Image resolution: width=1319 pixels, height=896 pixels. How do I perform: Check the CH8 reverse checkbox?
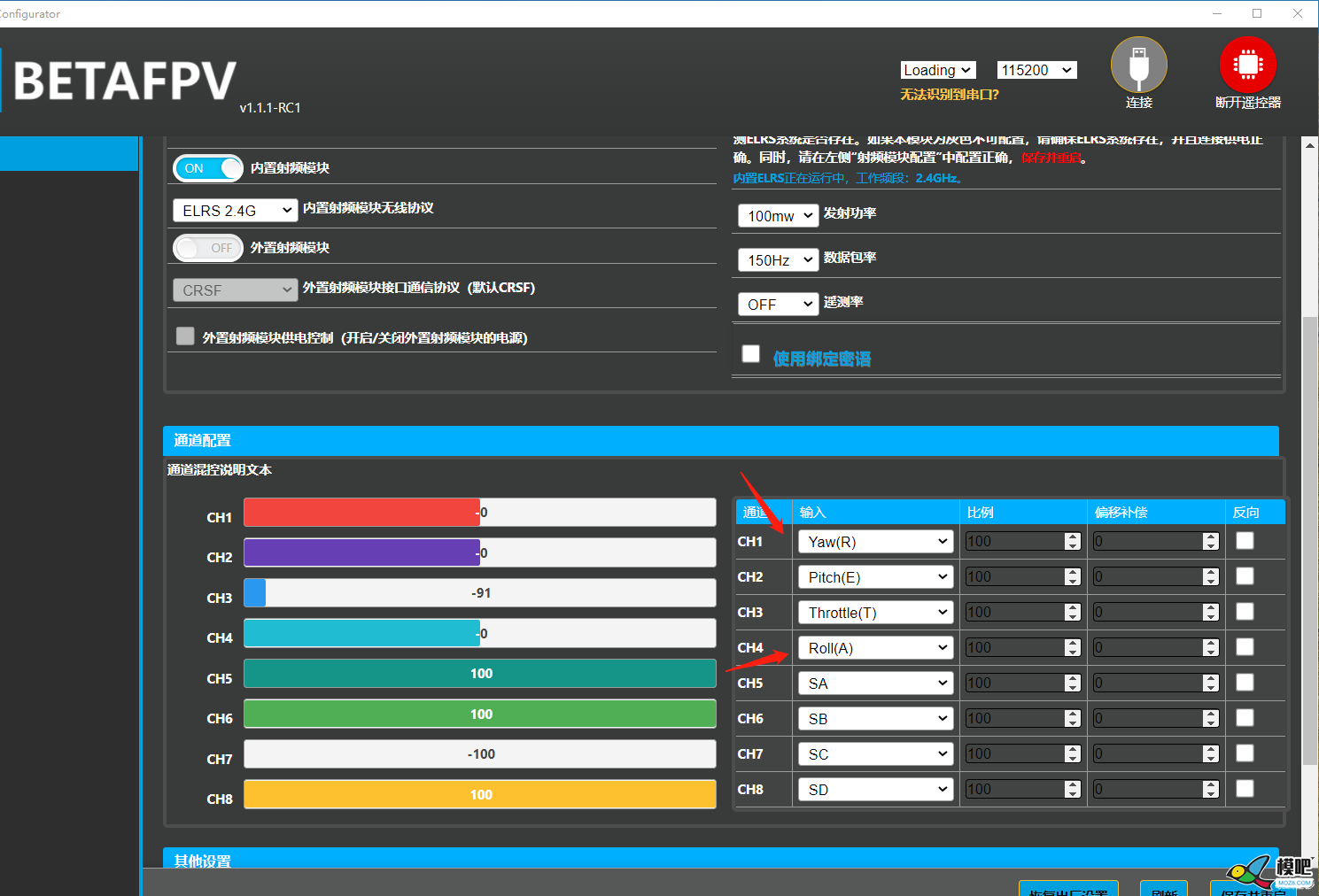pyautogui.click(x=1245, y=788)
